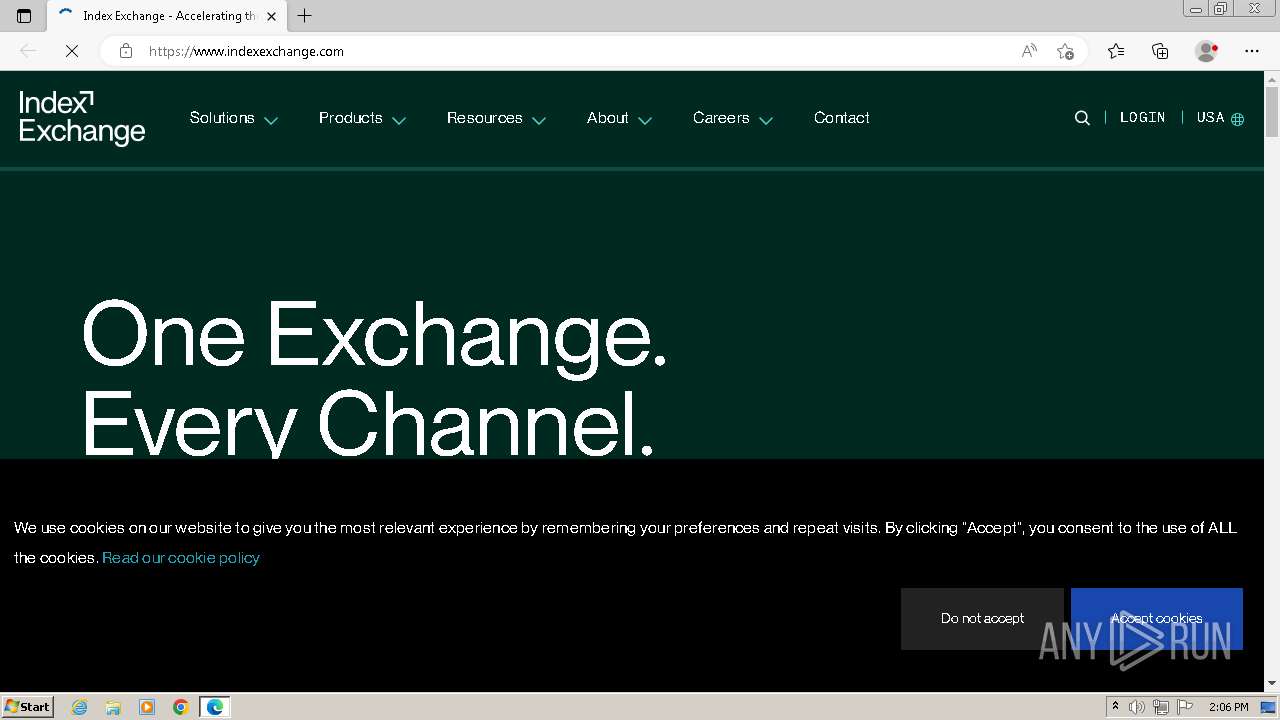Open the Windows Start menu

28,707
